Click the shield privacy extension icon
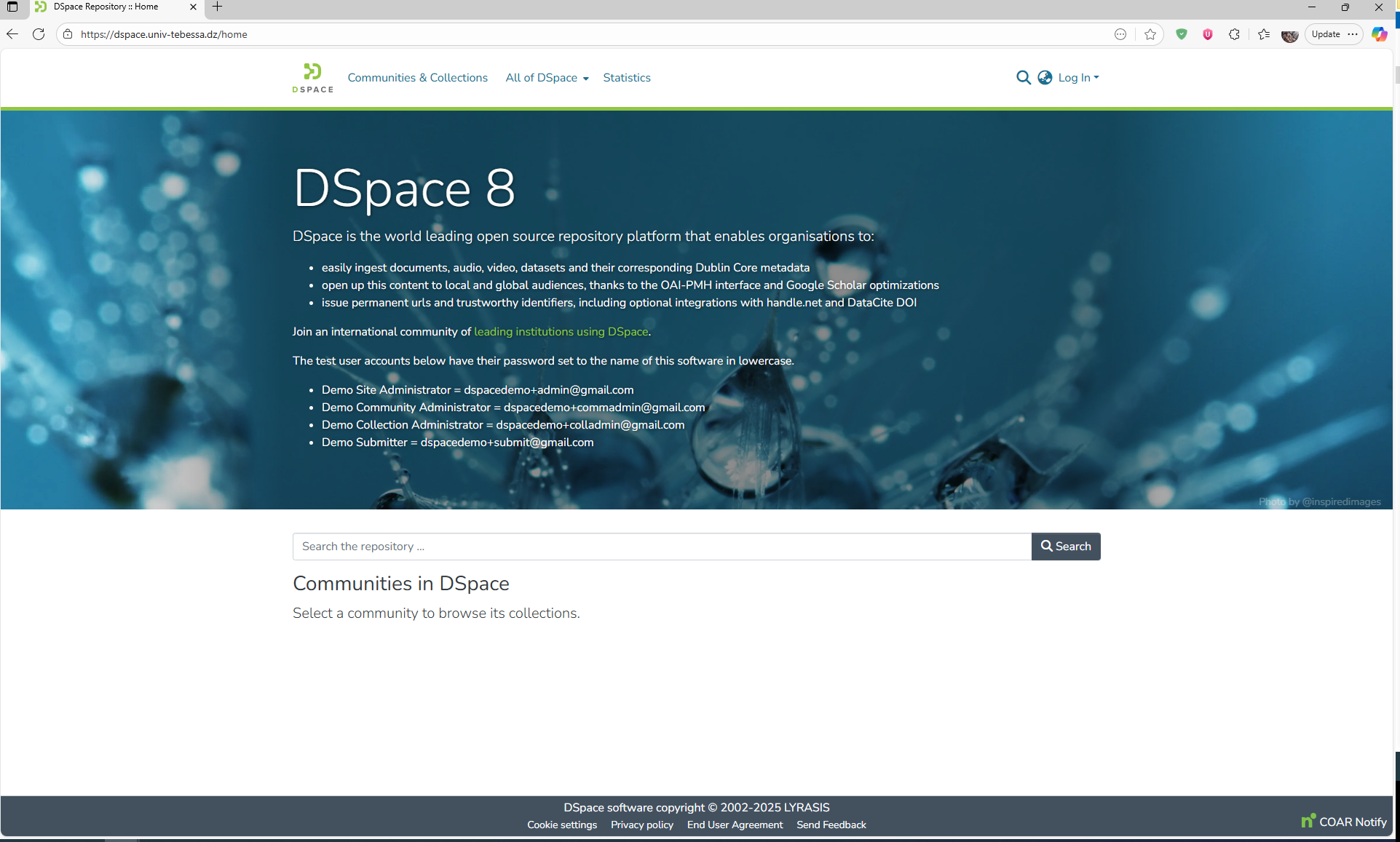1400x842 pixels. tap(1182, 34)
